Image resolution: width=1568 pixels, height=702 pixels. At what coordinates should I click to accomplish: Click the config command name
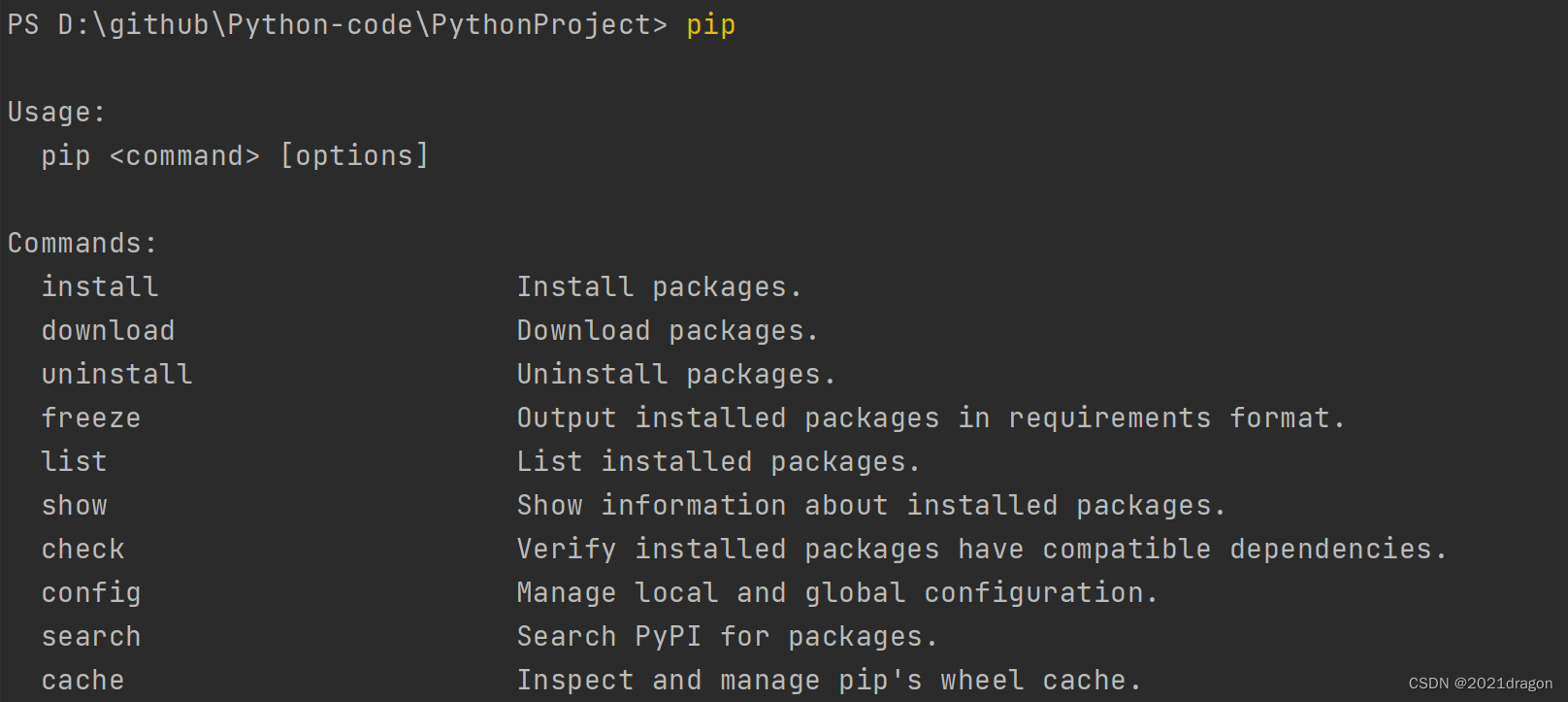pyautogui.click(x=91, y=593)
